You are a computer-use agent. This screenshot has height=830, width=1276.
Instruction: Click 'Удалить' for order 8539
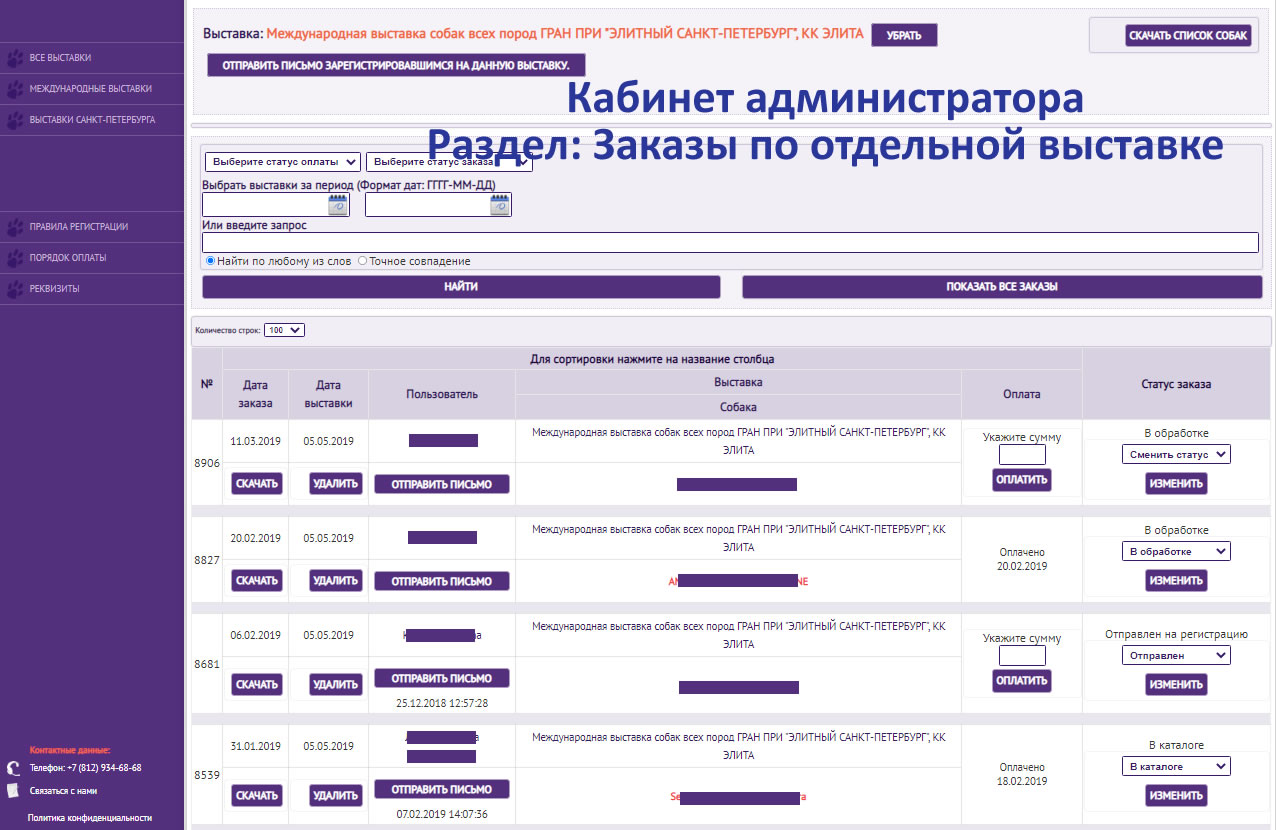coord(335,796)
